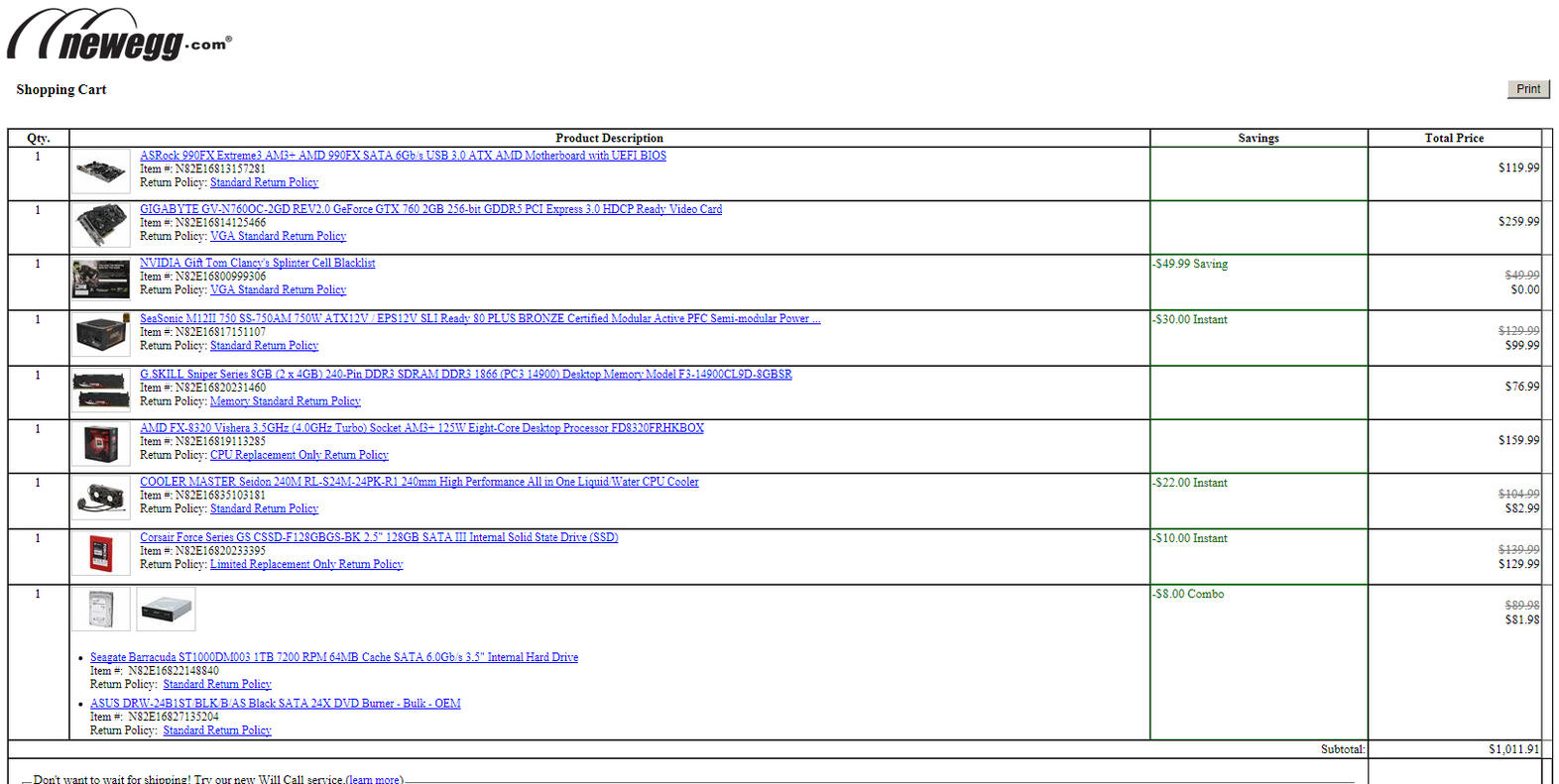This screenshot has width=1559, height=784.
Task: Open Standard Return Policy for ASRock motherboard
Action: coord(264,182)
